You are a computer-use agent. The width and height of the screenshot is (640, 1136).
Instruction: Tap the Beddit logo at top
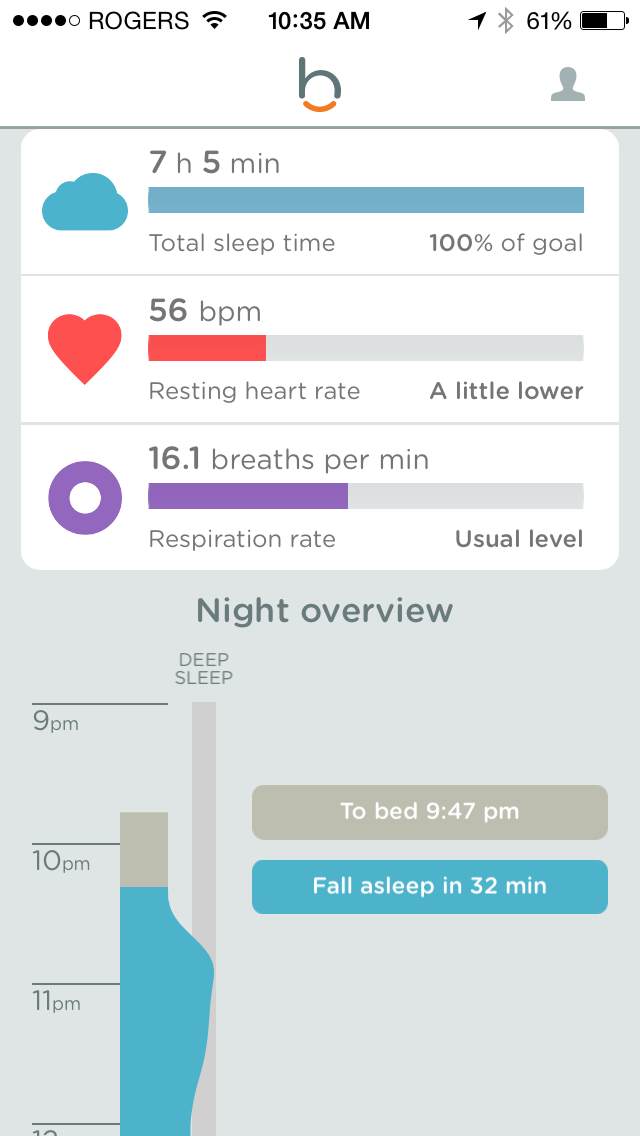tap(320, 85)
